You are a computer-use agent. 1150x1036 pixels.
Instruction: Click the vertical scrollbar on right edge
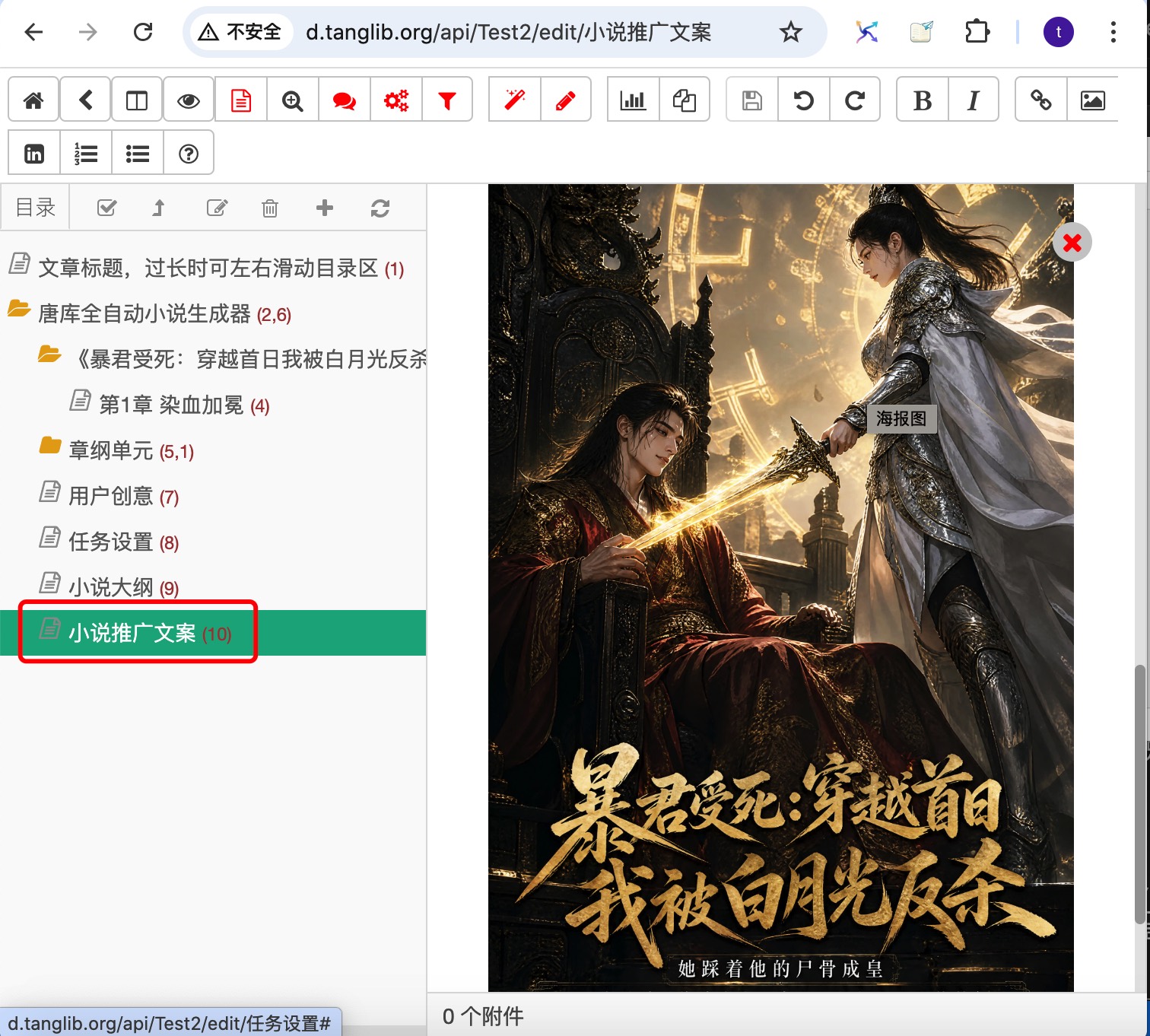[x=1139, y=794]
